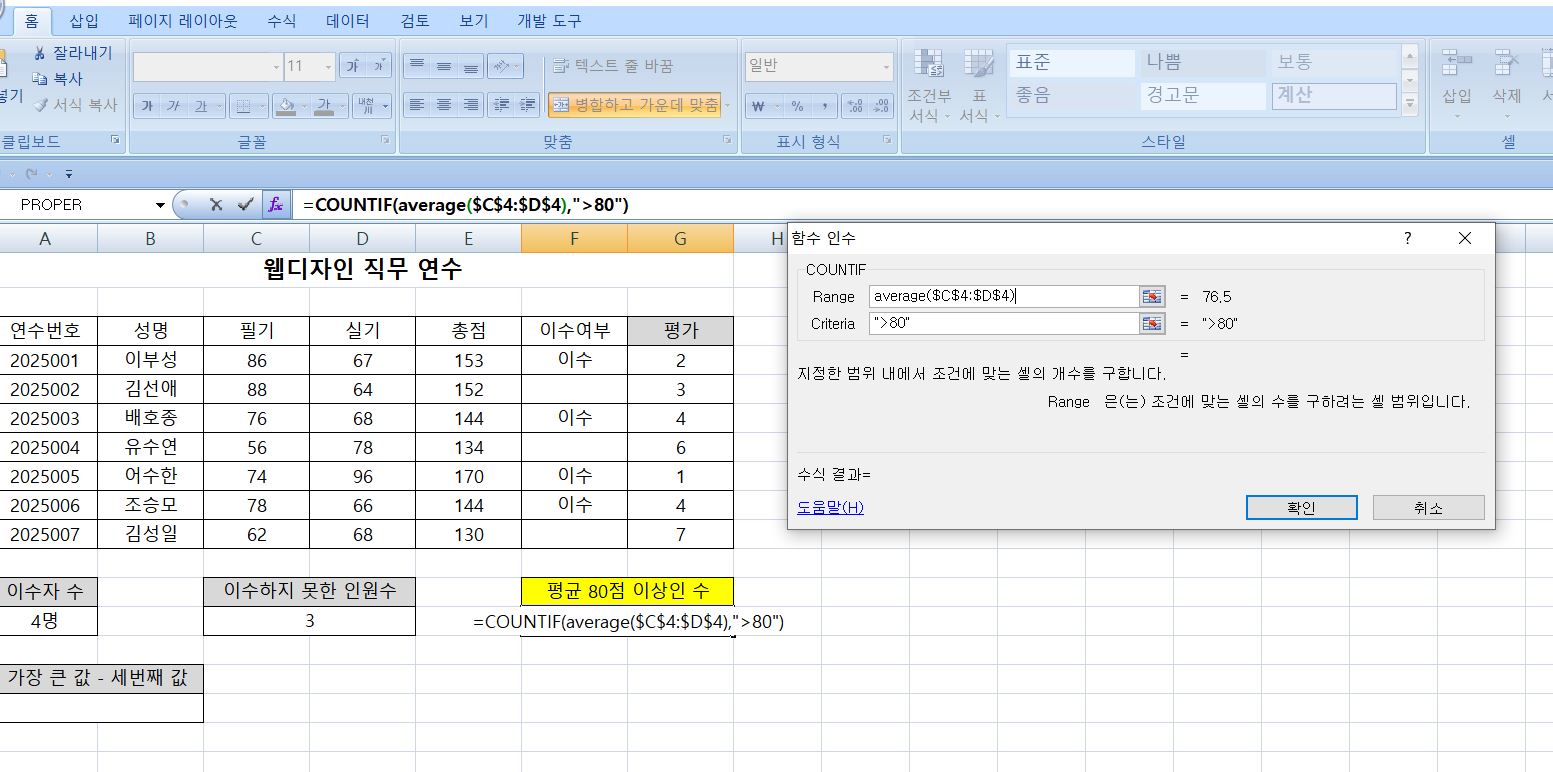1553x772 pixels.
Task: Toggle center horizontal alignment button
Action: (x=444, y=105)
